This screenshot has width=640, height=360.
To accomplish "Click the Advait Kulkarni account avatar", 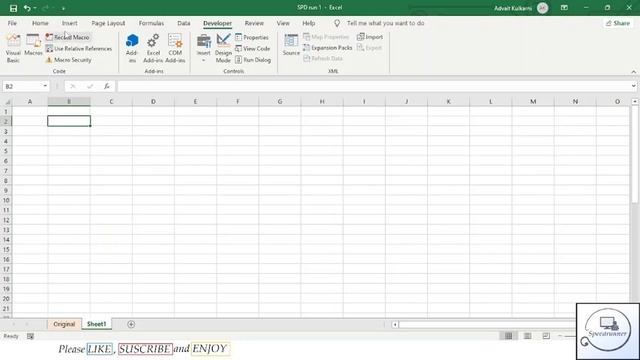I will click(x=542, y=8).
